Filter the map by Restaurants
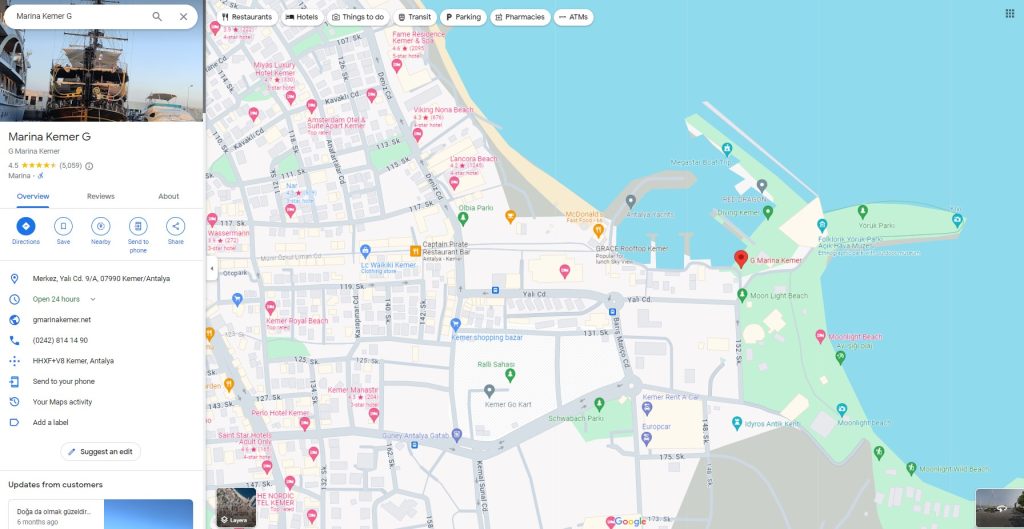Screen dimensions: 1024x529 (x=246, y=17)
